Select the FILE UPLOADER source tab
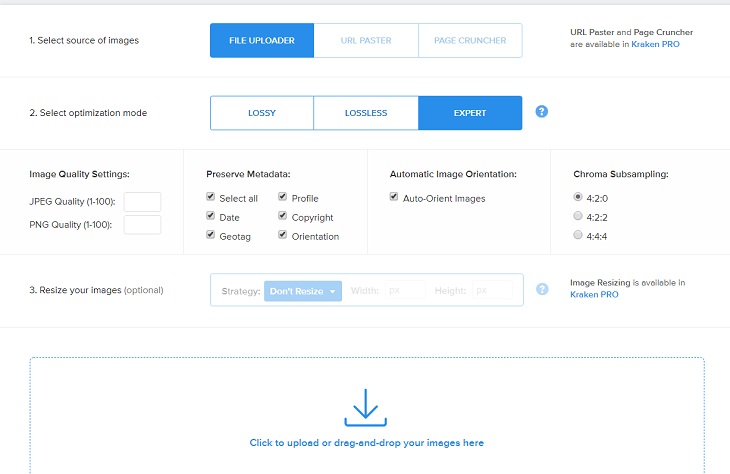 (261, 41)
